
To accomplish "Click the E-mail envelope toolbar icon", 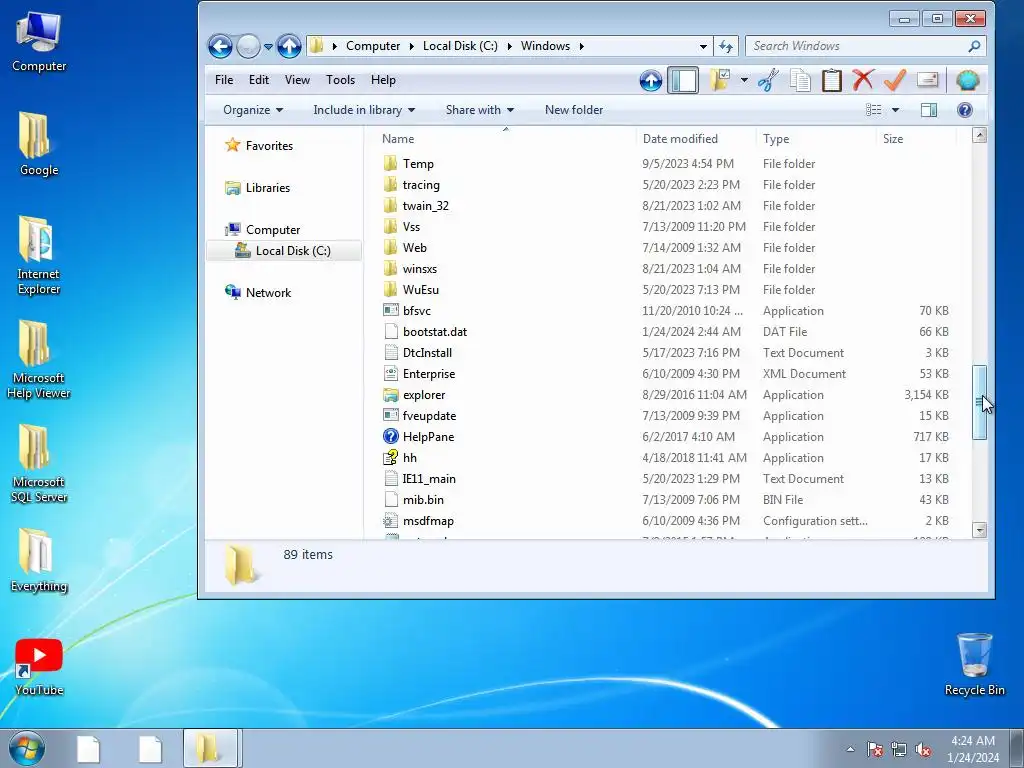I will (x=927, y=80).
